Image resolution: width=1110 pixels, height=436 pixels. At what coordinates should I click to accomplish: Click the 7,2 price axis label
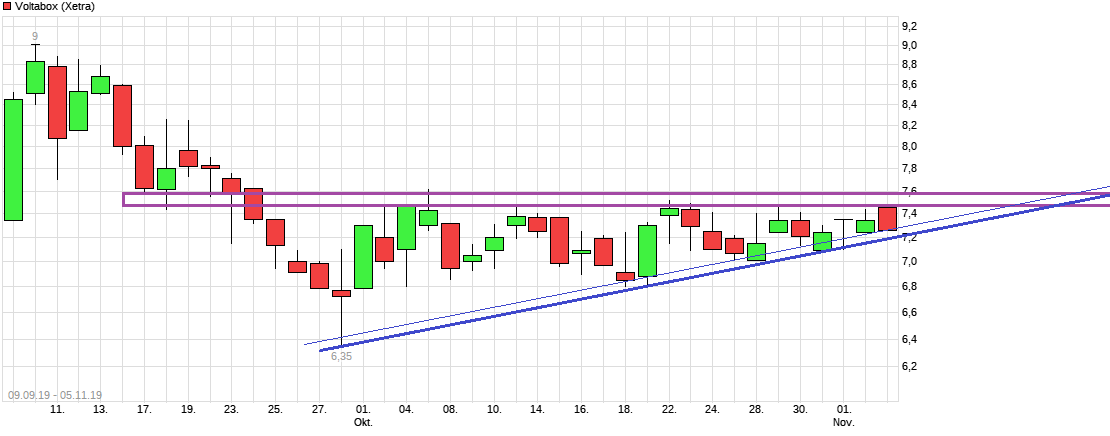909,237
